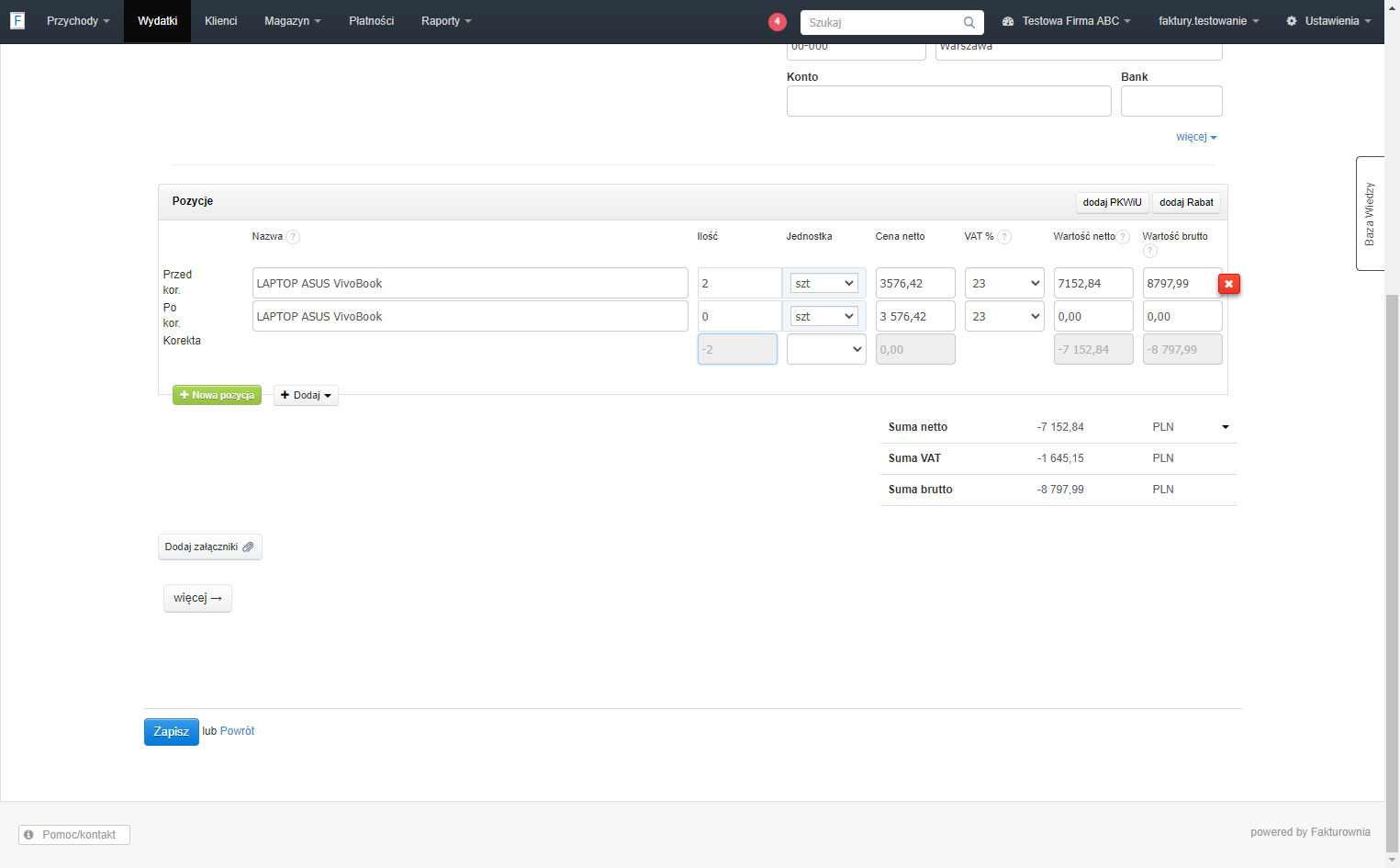Expand the Dodaj dropdown button

click(x=306, y=395)
